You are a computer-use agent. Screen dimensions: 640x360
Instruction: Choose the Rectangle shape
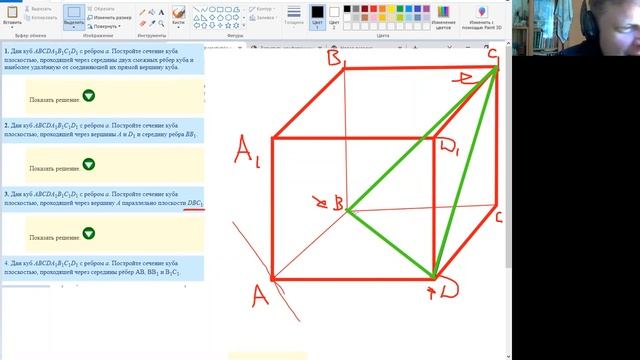(x=220, y=9)
